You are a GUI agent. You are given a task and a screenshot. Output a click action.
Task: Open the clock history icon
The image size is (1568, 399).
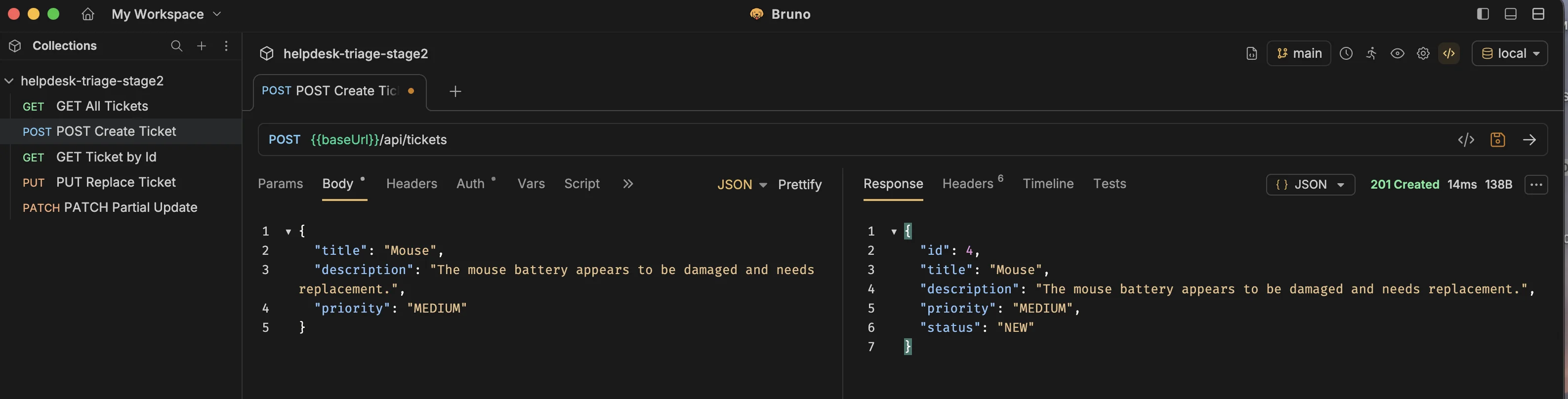(x=1346, y=53)
